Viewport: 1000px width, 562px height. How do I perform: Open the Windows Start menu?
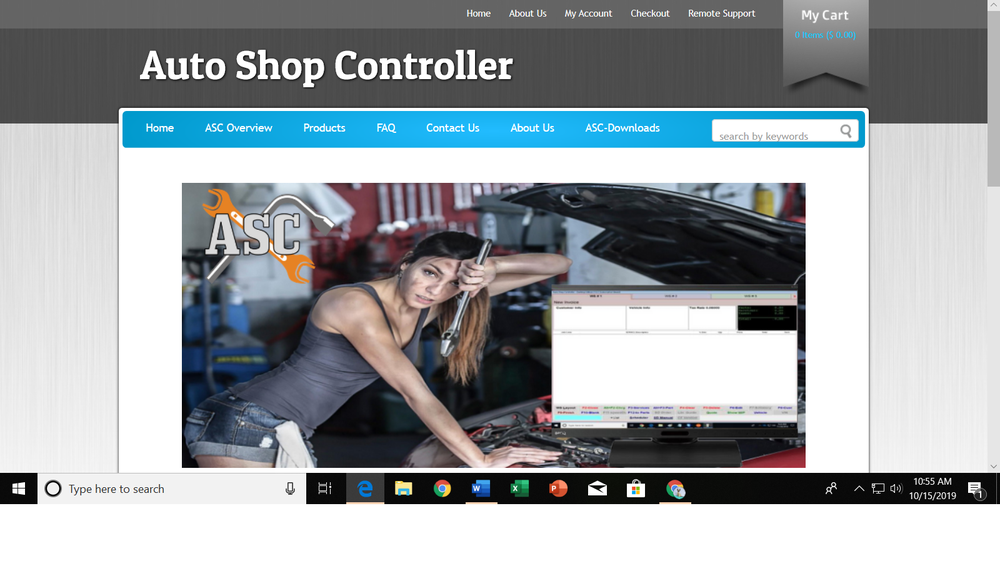[18, 489]
